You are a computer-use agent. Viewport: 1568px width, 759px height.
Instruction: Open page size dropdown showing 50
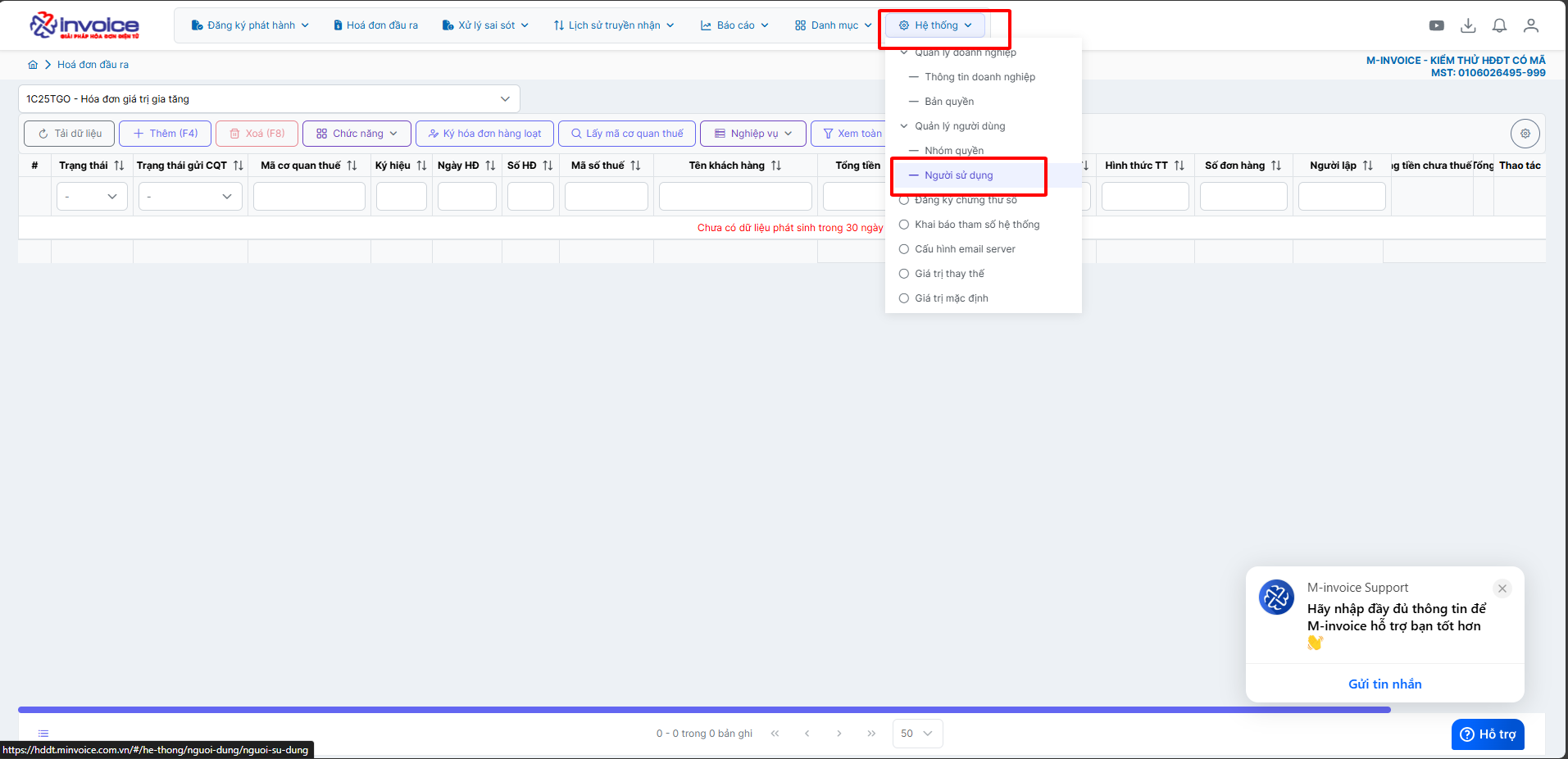tap(916, 734)
